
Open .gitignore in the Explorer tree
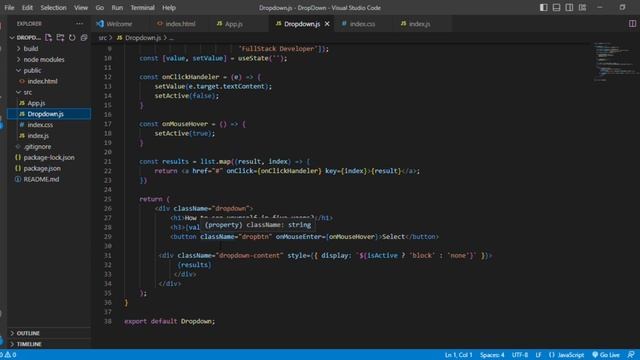pos(37,147)
